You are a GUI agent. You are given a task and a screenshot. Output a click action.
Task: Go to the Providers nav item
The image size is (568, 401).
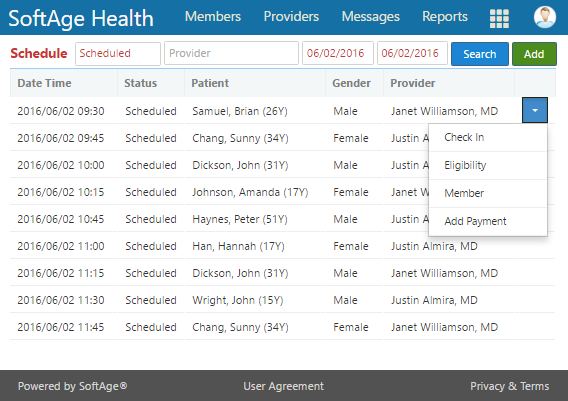(291, 17)
